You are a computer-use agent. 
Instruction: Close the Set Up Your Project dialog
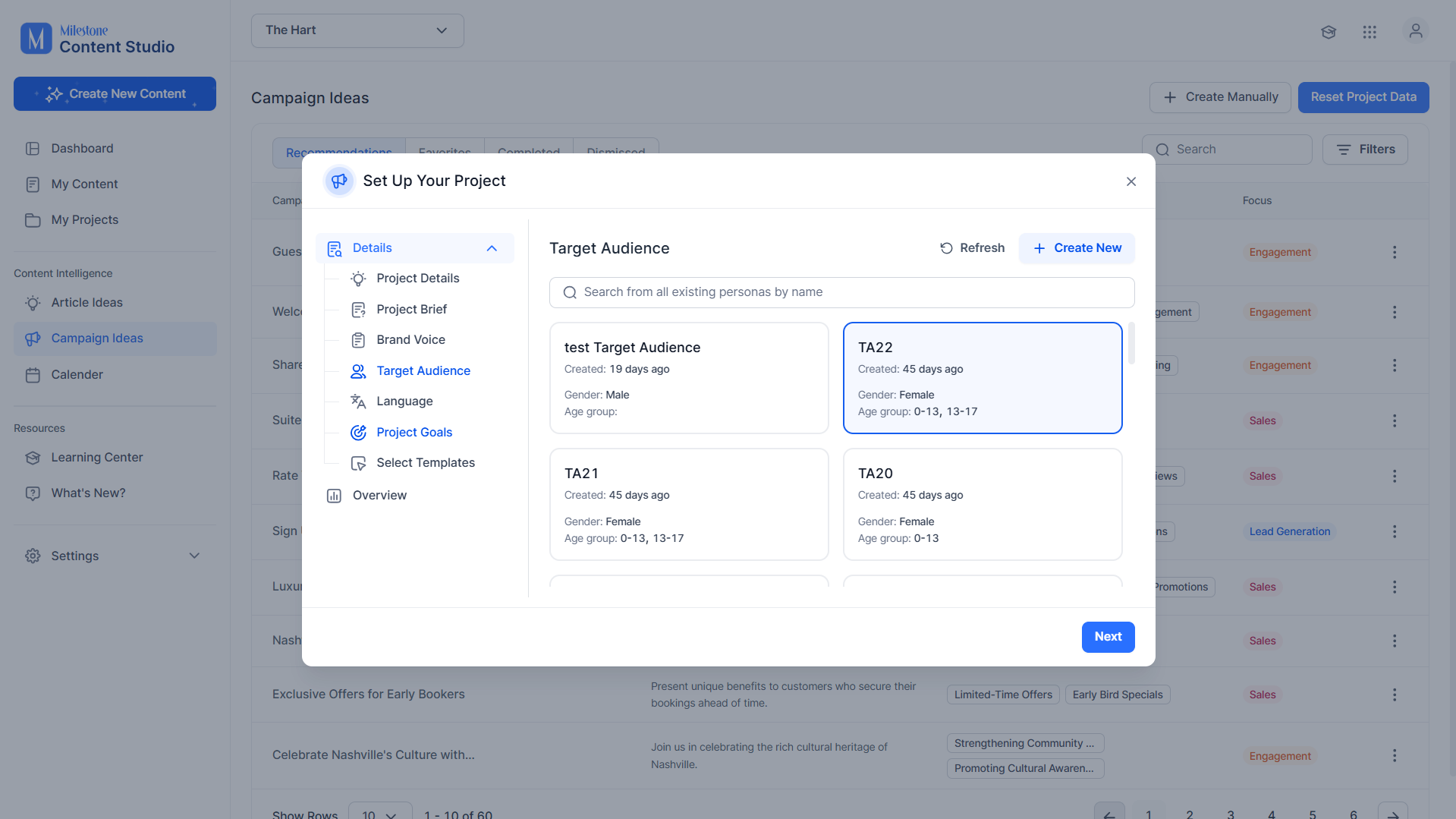pyautogui.click(x=1131, y=181)
